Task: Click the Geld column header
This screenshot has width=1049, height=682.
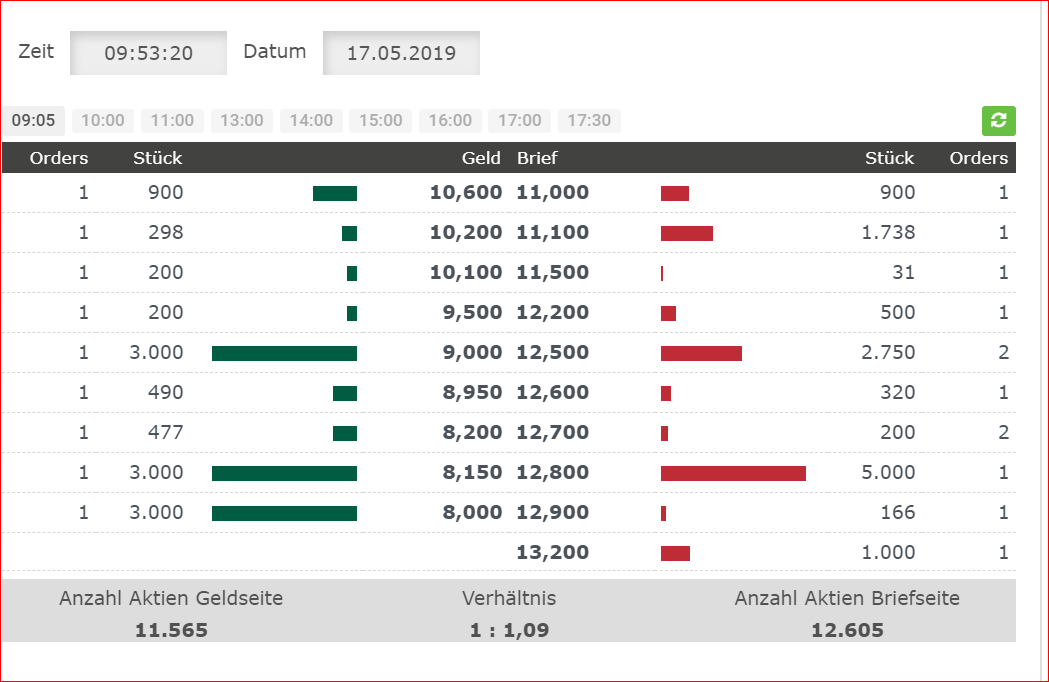Action: pos(481,158)
